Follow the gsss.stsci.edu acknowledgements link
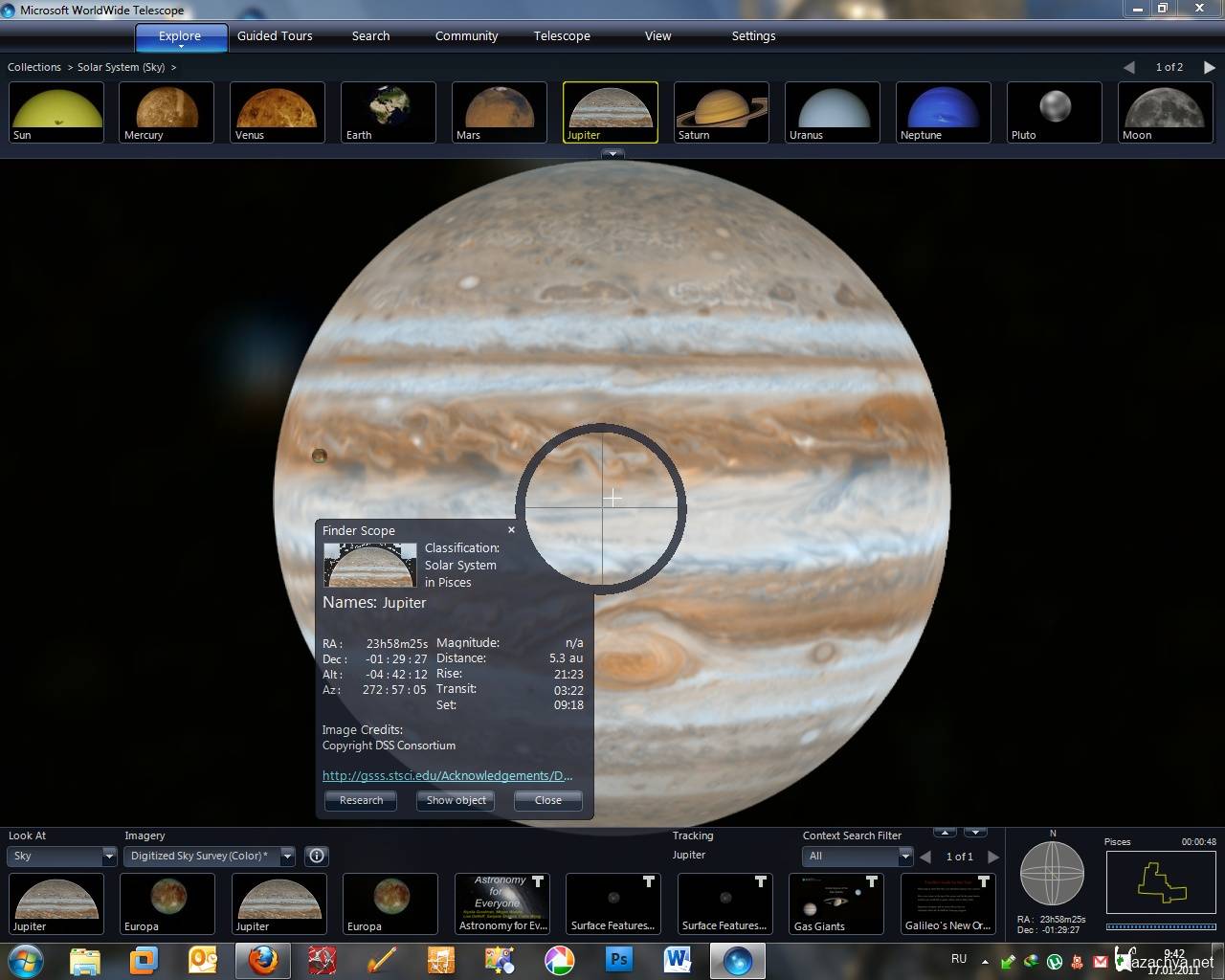This screenshot has height=980, width=1225. [x=447, y=775]
